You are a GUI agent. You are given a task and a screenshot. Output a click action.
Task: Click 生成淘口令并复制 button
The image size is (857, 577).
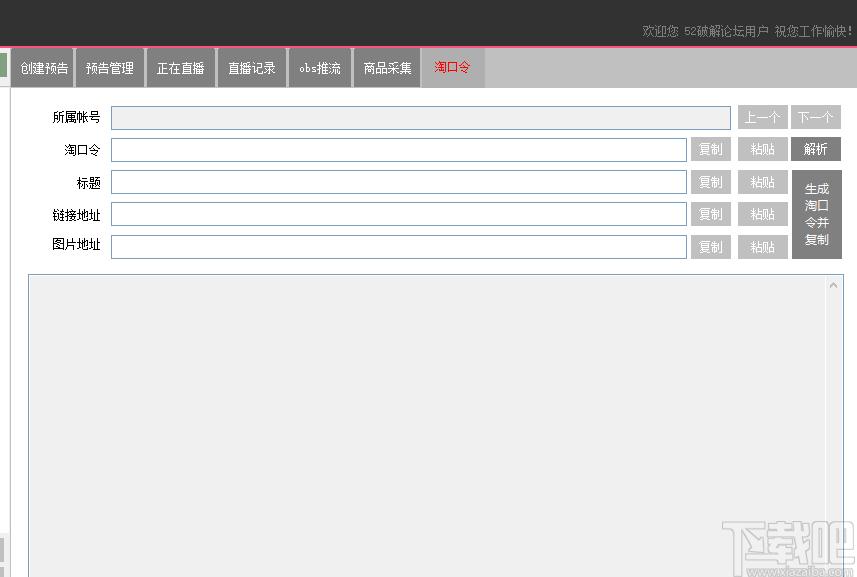(x=817, y=214)
